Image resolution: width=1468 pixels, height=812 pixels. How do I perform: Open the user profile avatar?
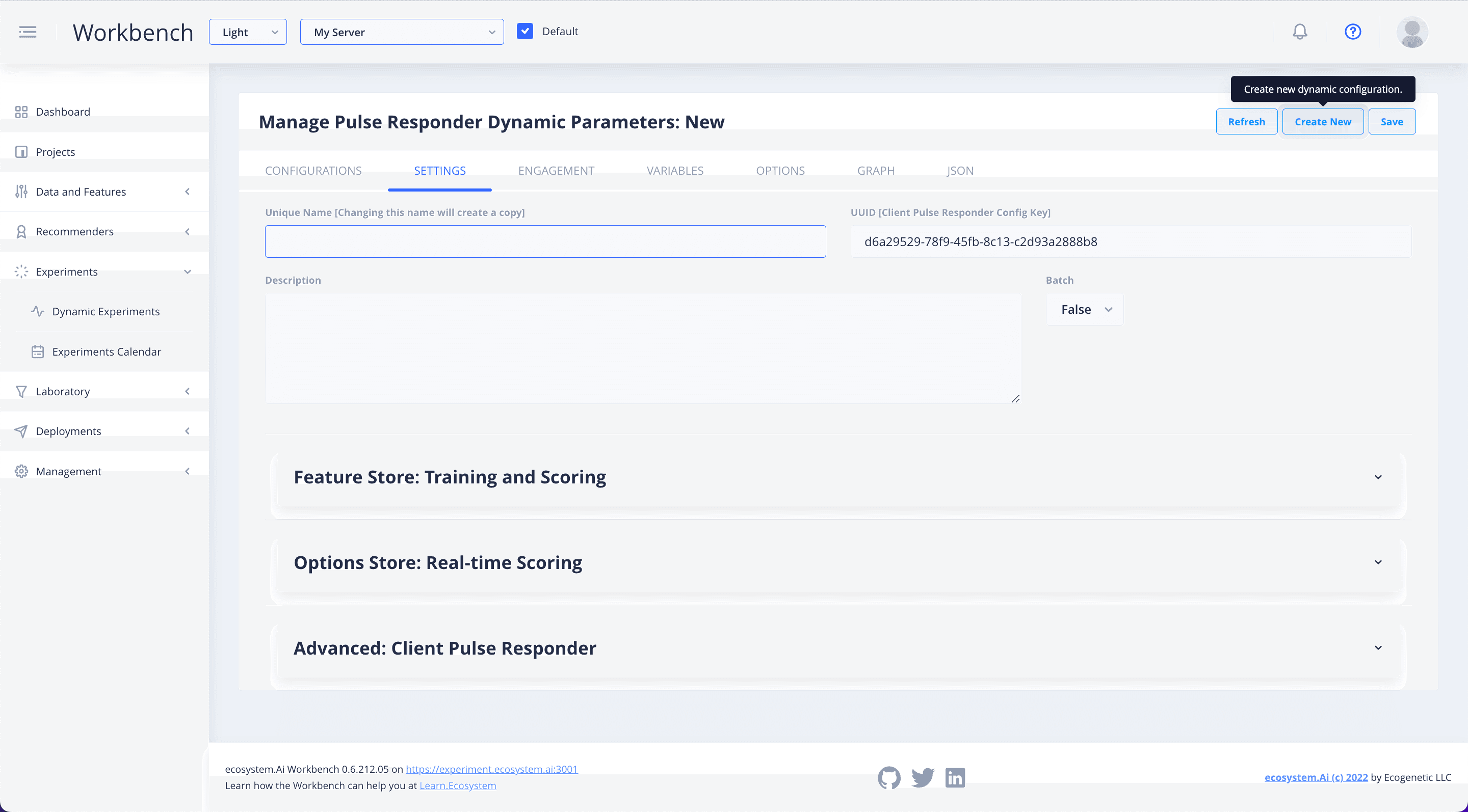click(x=1411, y=32)
